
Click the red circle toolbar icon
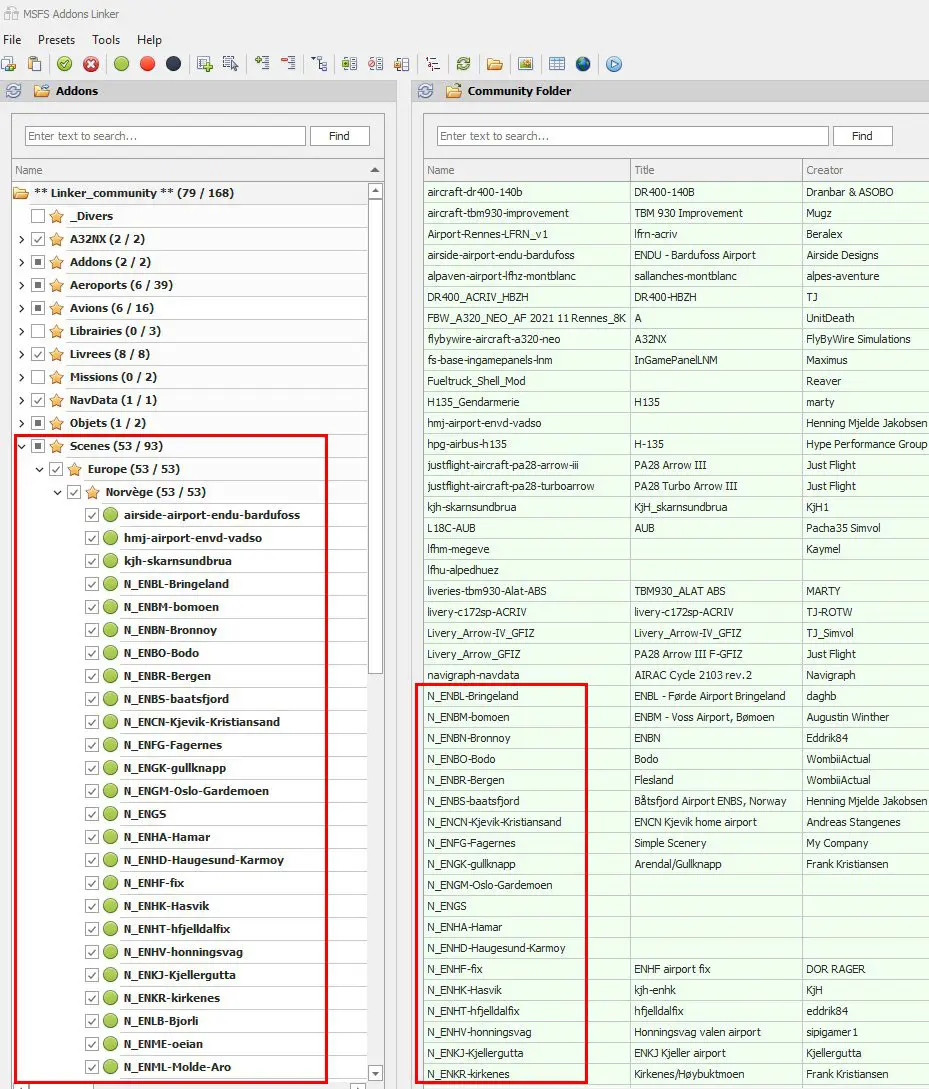tap(147, 64)
